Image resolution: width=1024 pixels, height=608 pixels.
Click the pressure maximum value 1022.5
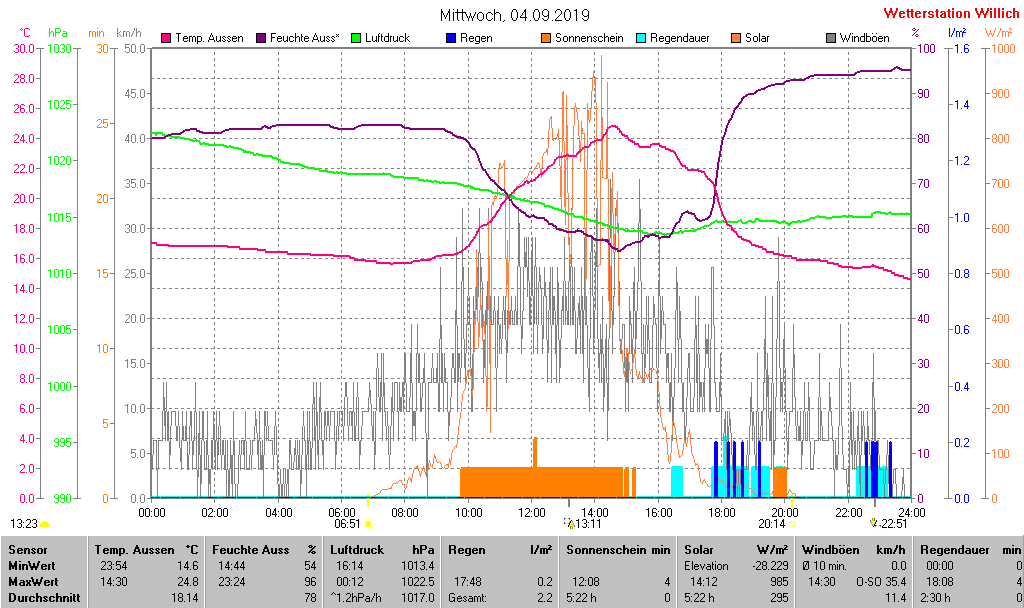point(417,581)
